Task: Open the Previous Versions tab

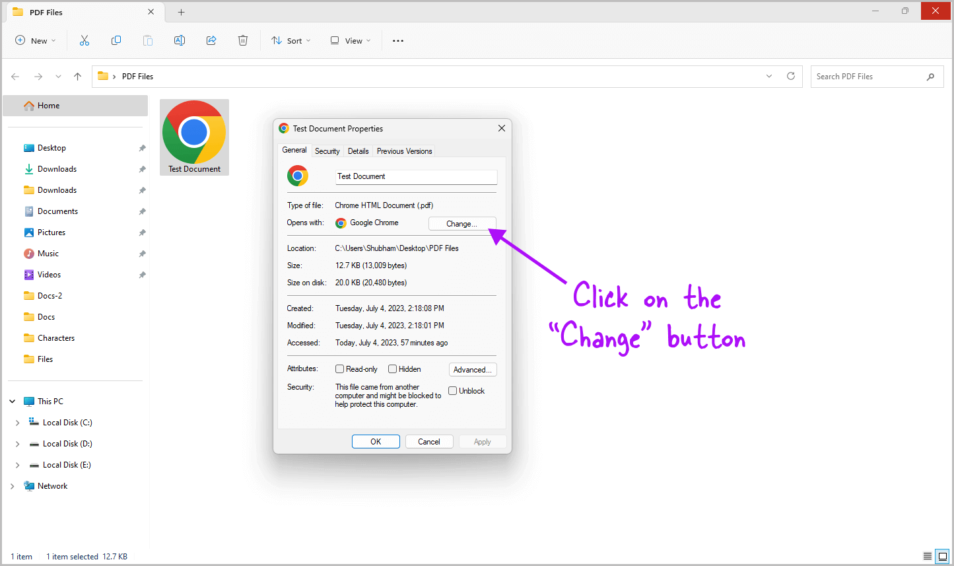Action: tap(405, 151)
